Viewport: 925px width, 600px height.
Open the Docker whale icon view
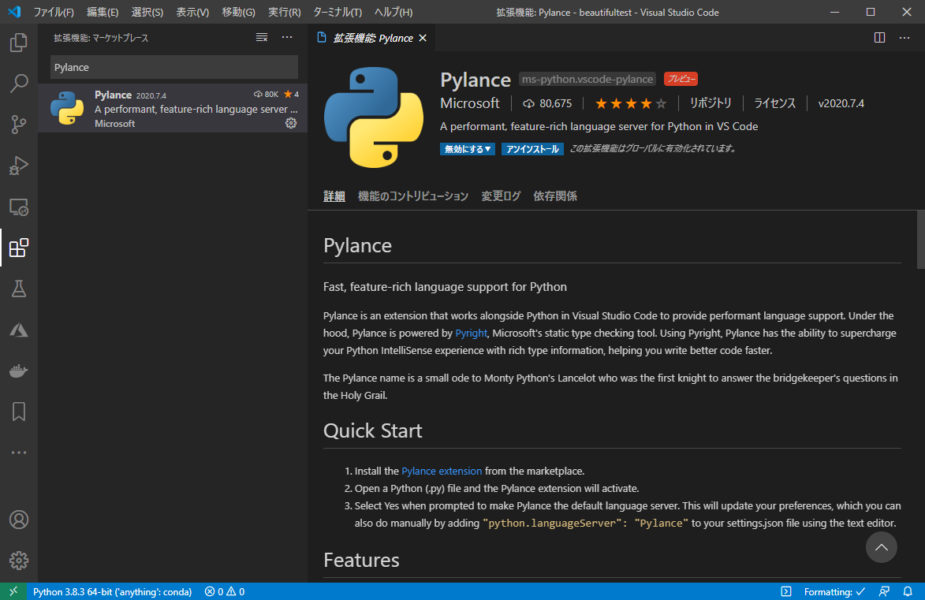(x=18, y=371)
